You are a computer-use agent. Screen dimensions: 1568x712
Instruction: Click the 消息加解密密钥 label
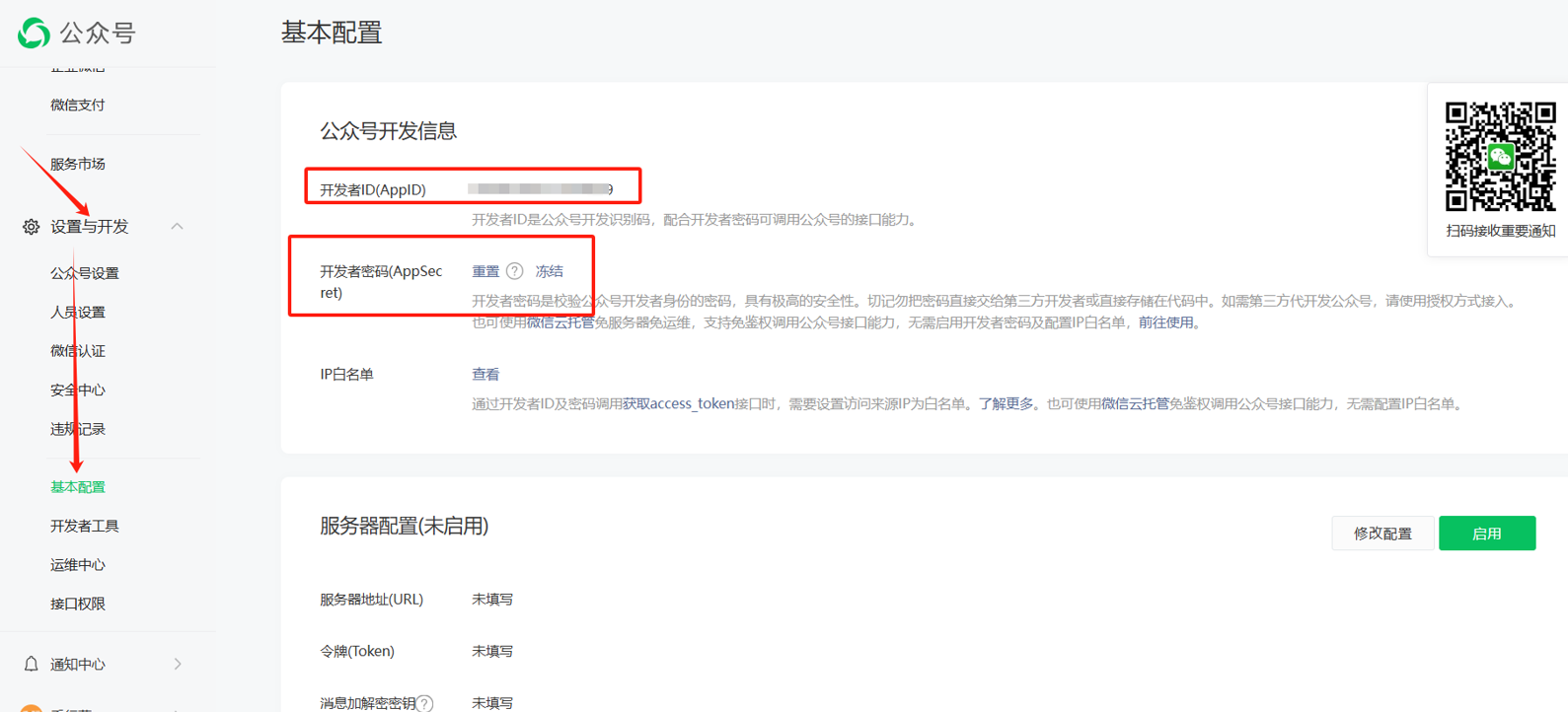tap(367, 703)
